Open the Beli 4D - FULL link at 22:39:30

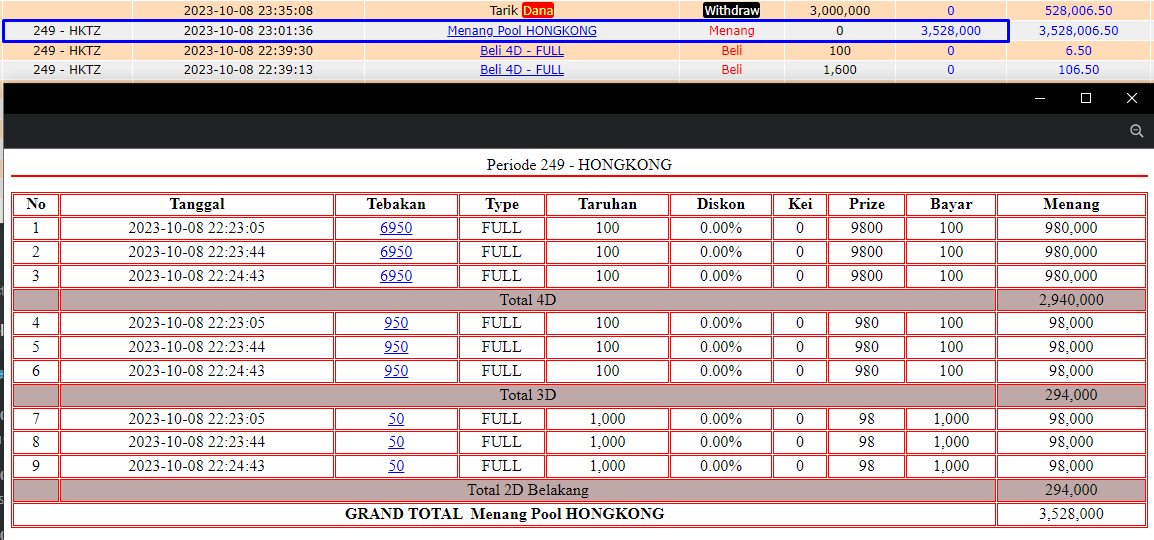point(522,51)
